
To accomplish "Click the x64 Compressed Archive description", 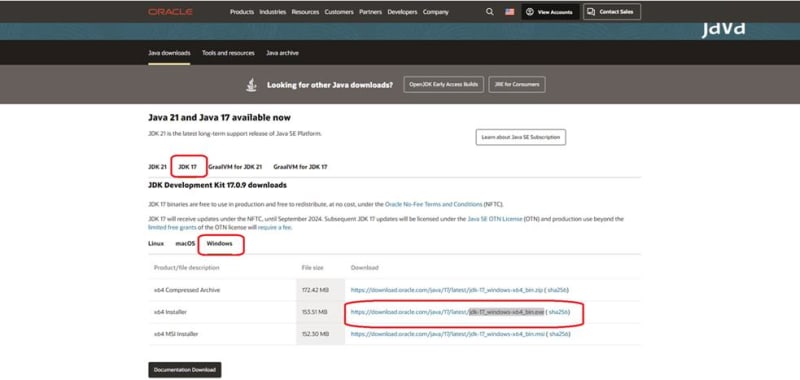I will (187, 290).
